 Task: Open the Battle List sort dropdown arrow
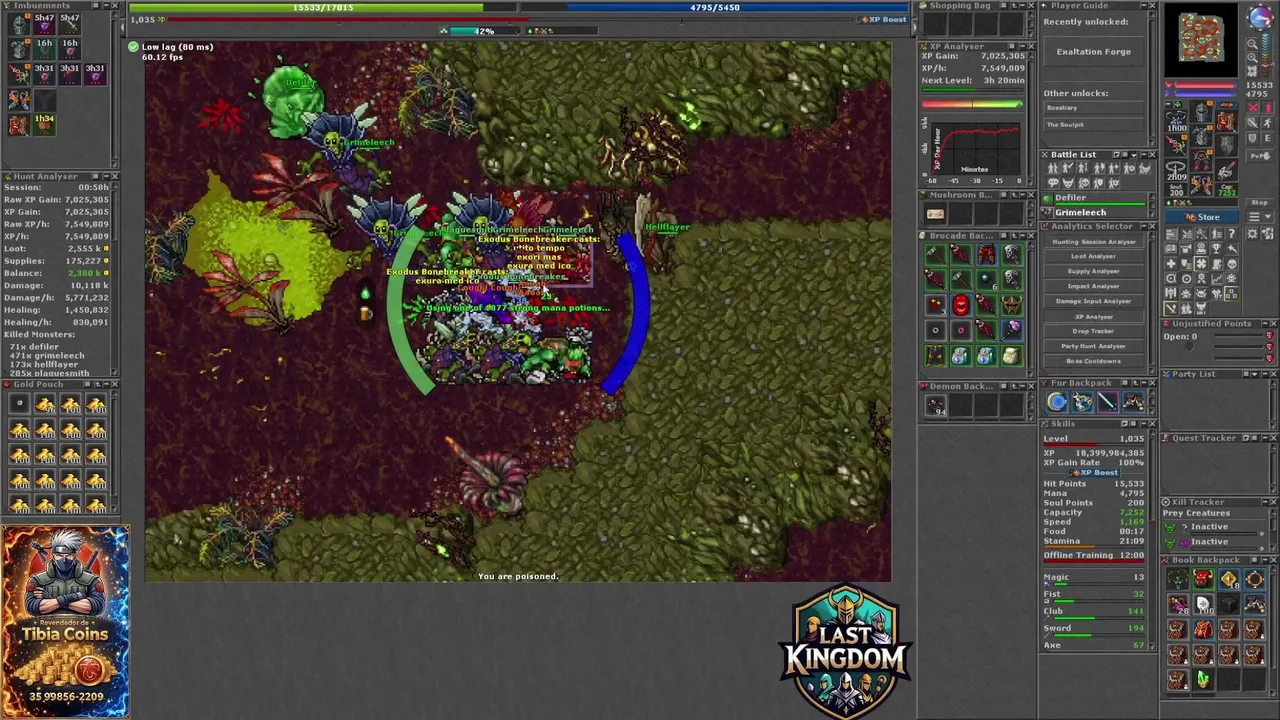1134,155
